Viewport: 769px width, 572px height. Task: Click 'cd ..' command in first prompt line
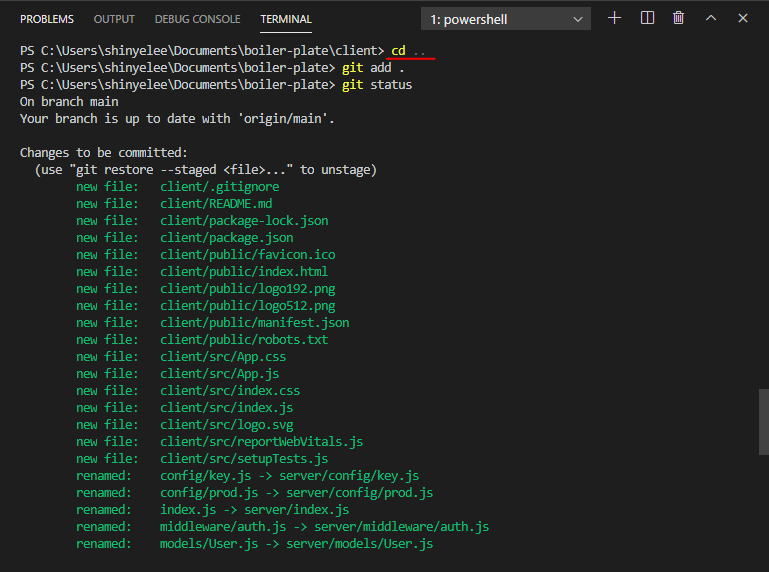point(409,51)
